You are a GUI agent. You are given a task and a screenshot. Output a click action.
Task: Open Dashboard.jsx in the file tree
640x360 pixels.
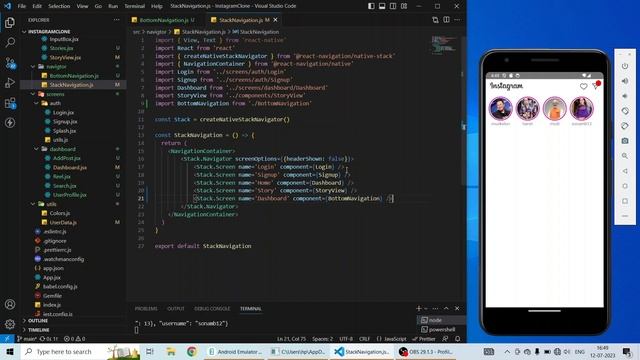(x=70, y=167)
